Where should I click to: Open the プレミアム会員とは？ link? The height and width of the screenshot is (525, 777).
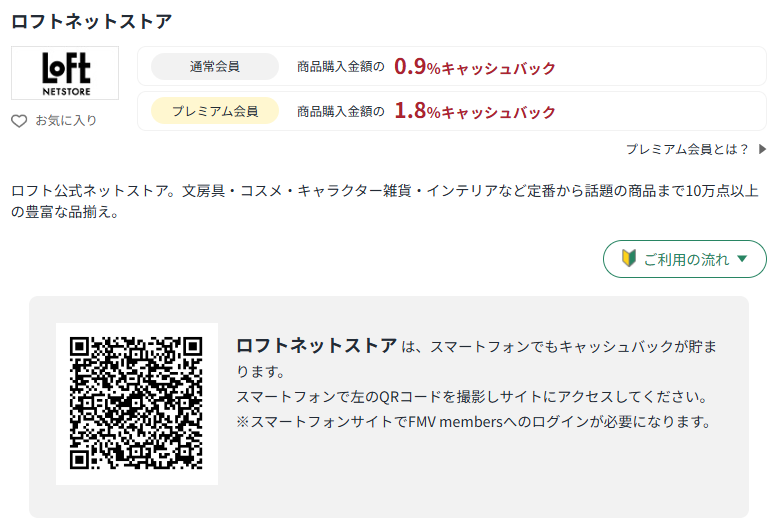click(687, 149)
